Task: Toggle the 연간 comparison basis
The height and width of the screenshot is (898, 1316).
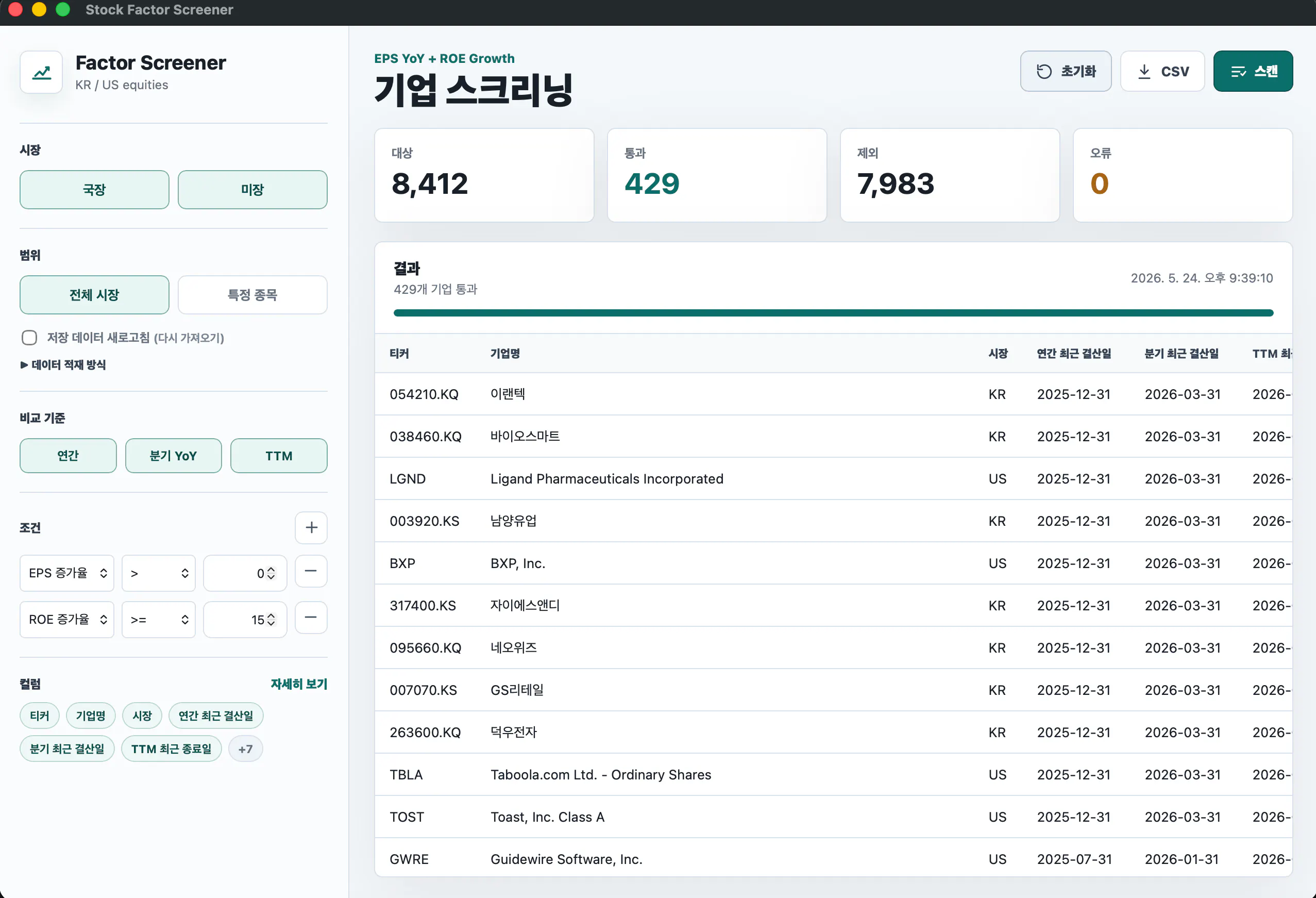Action: 68,456
